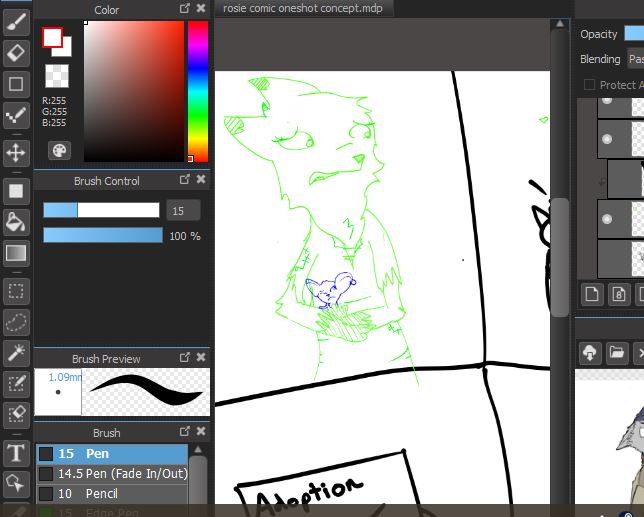Open the color palette icon

[59, 150]
